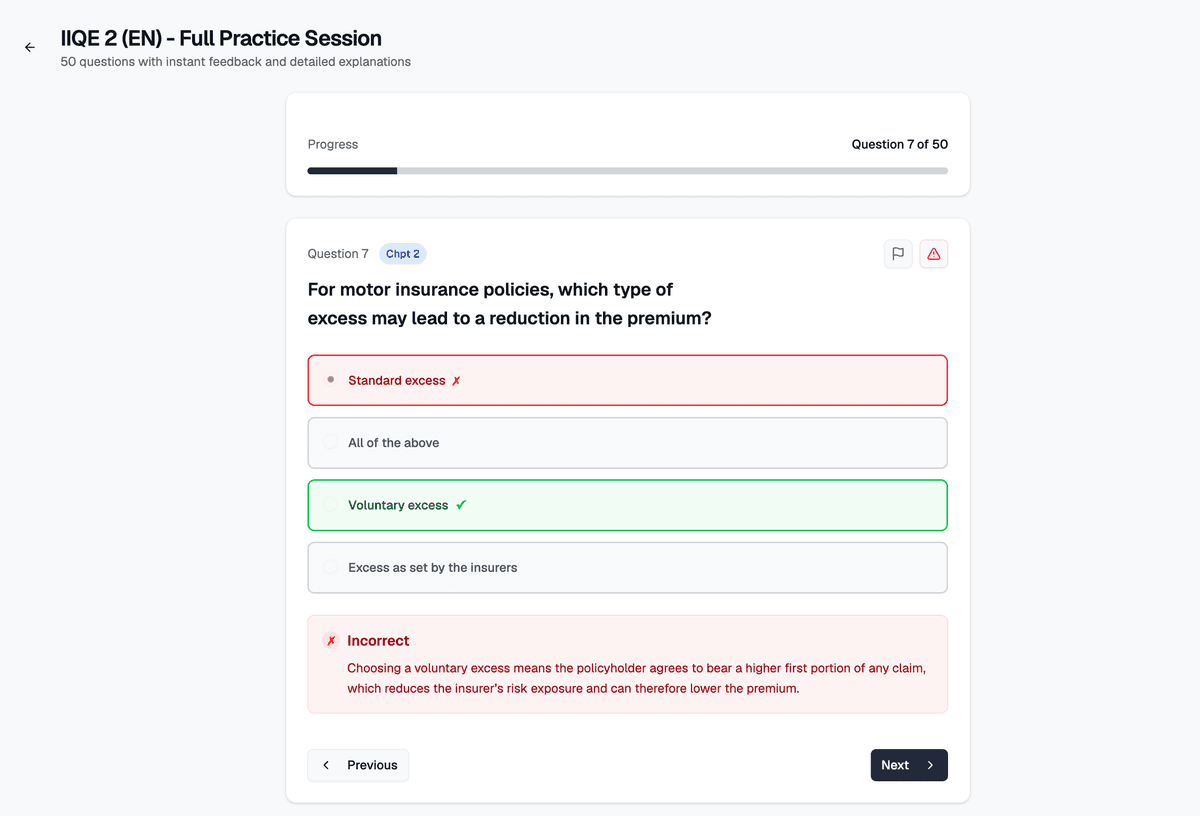The width and height of the screenshot is (1200, 816).
Task: Select the "All of the above" option
Action: point(627,442)
